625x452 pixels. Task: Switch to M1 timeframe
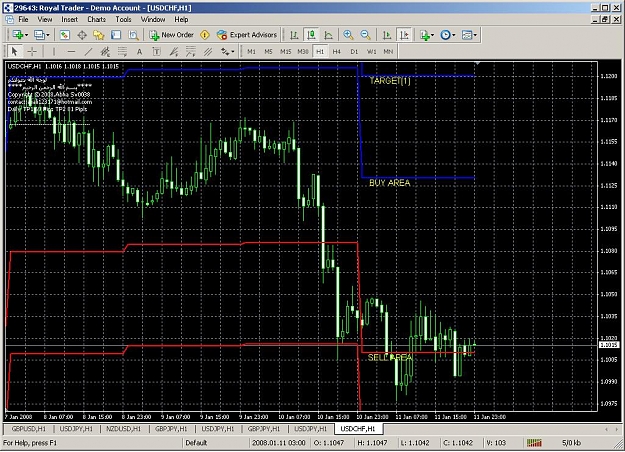(x=251, y=51)
